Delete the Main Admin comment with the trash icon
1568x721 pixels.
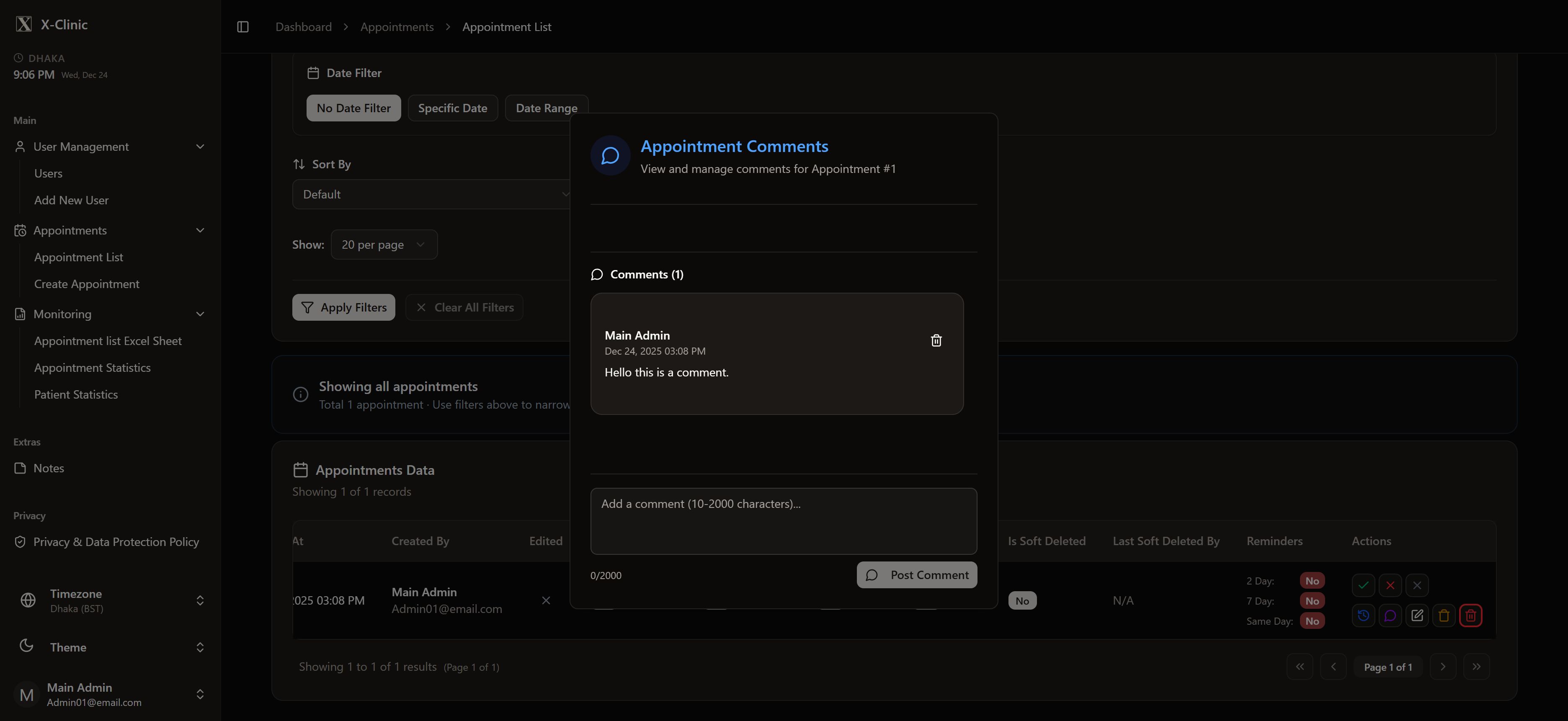(936, 341)
